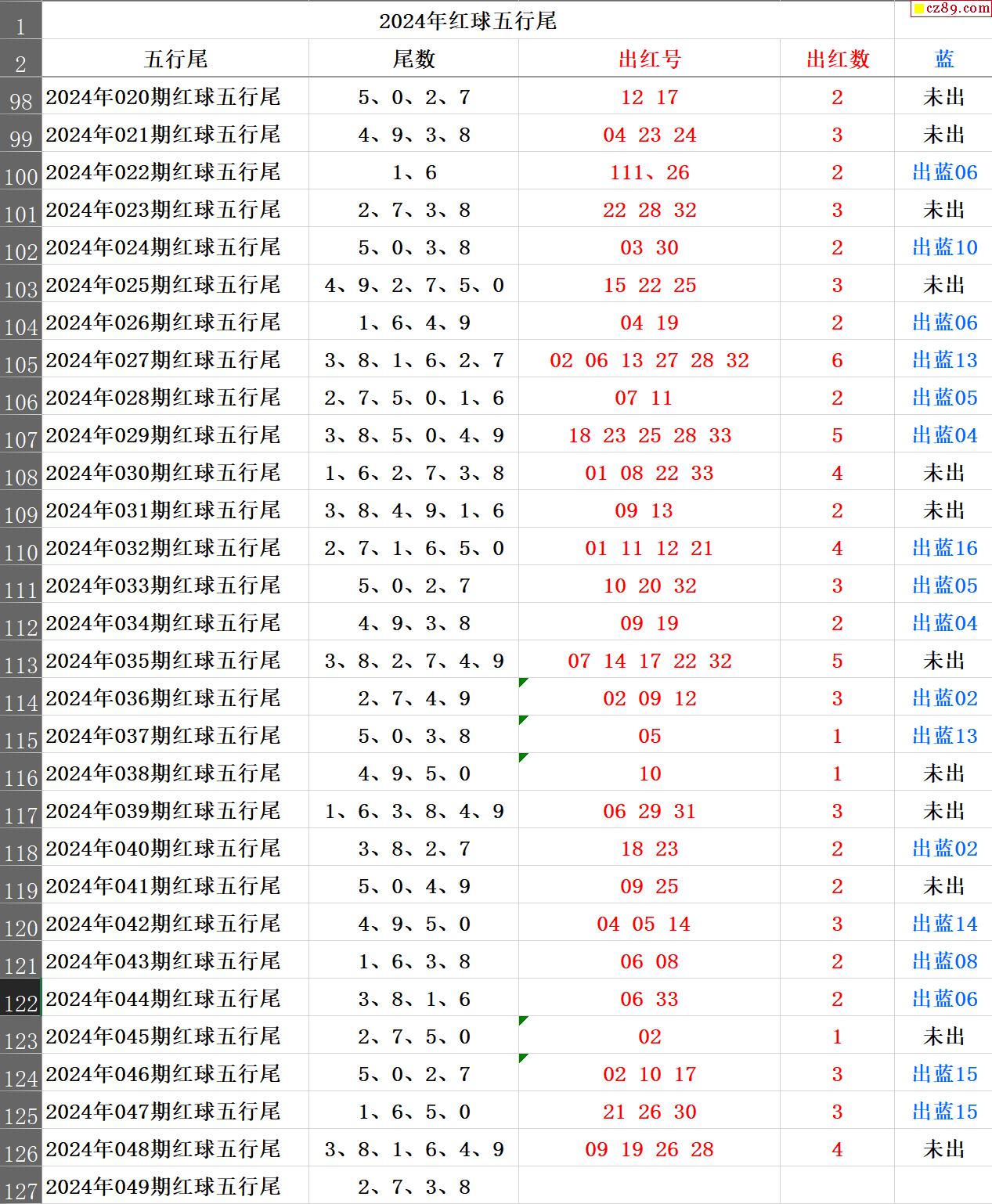Select row header 127
This screenshot has width=992, height=1204.
(x=20, y=1187)
